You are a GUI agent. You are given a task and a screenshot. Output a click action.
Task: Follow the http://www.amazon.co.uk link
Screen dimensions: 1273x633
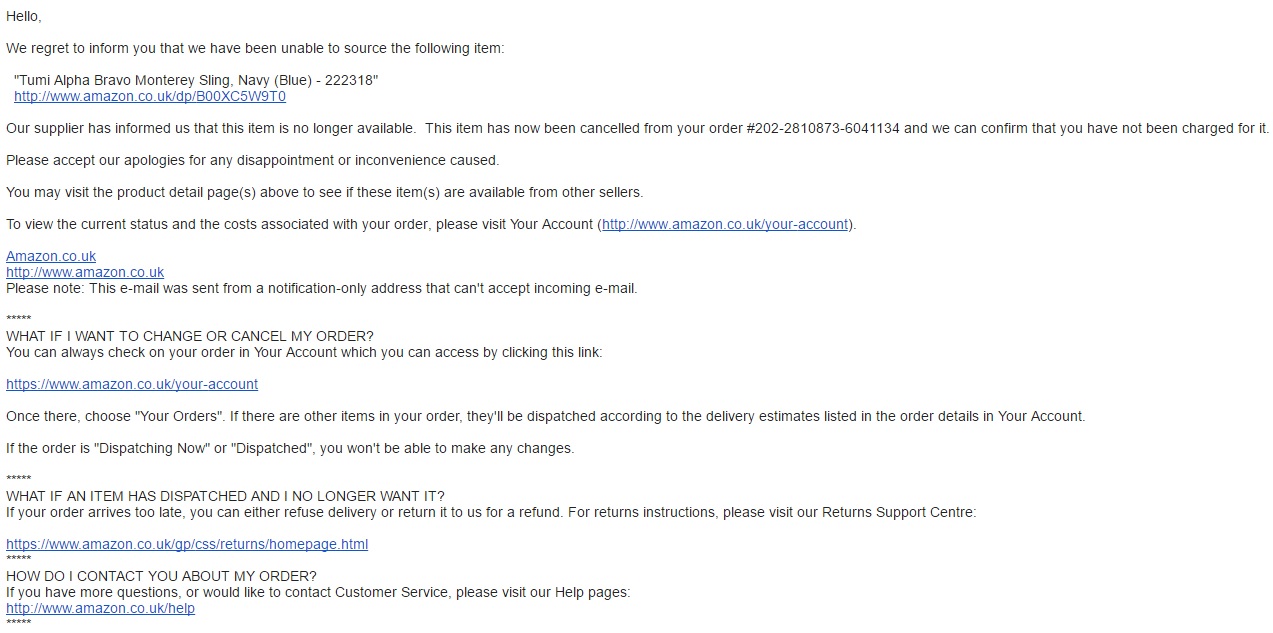(85, 272)
